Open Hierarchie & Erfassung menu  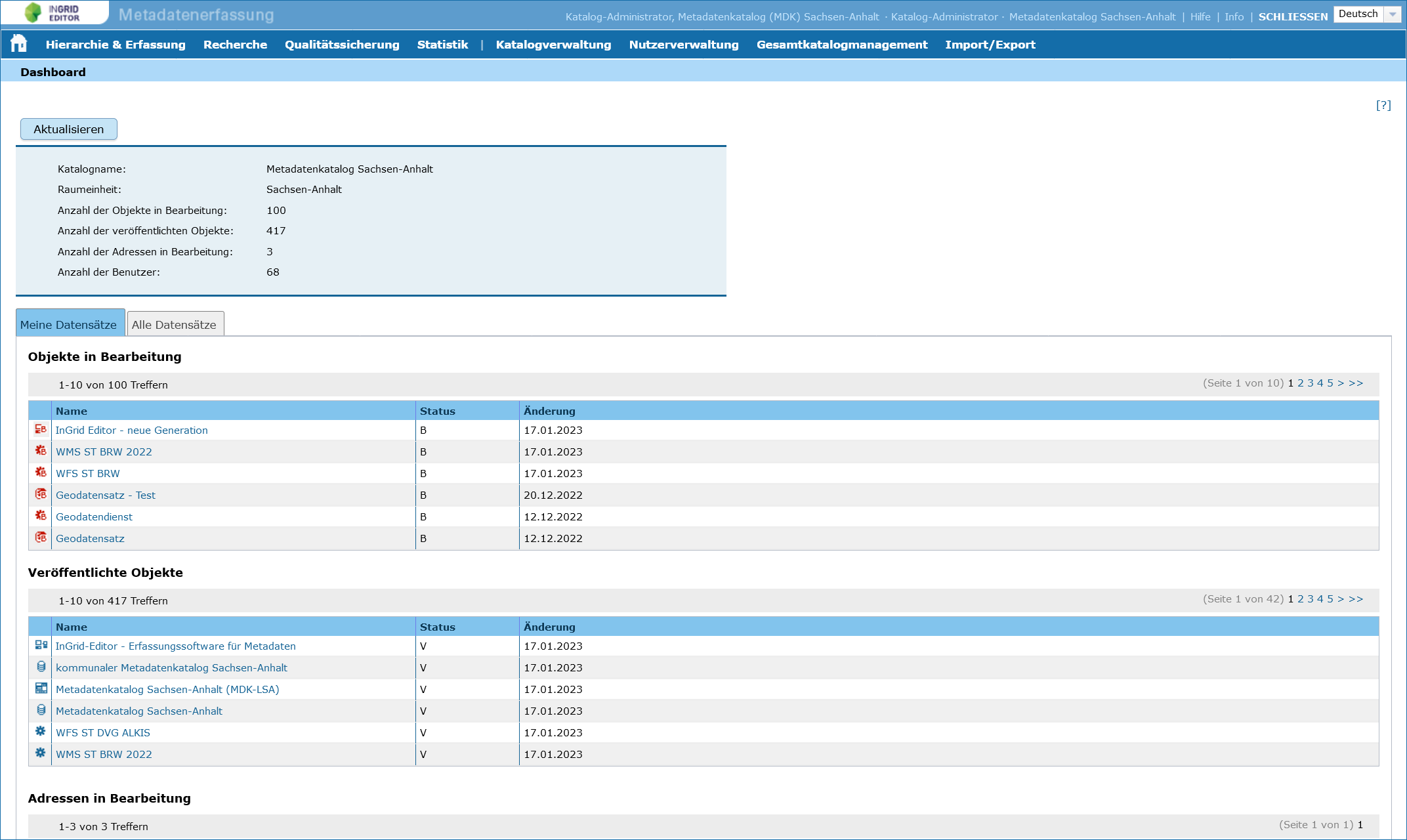pos(115,45)
